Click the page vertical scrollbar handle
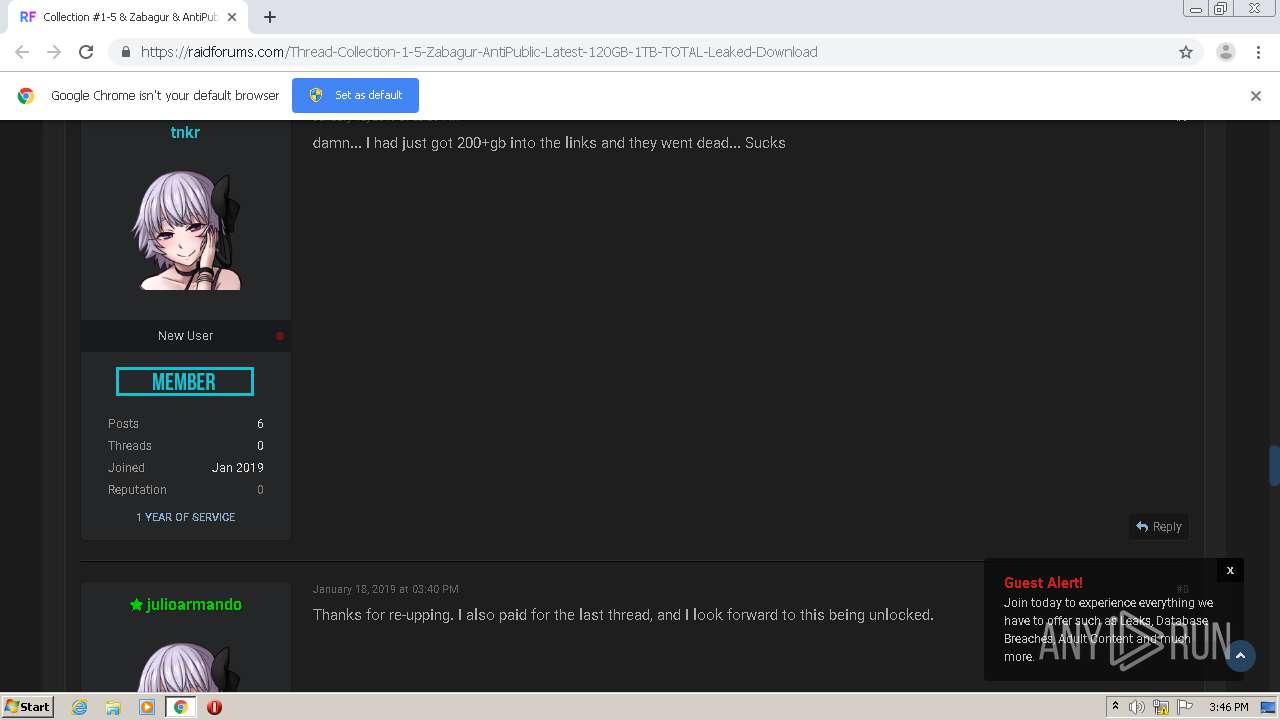Viewport: 1280px width, 720px height. 1274,466
